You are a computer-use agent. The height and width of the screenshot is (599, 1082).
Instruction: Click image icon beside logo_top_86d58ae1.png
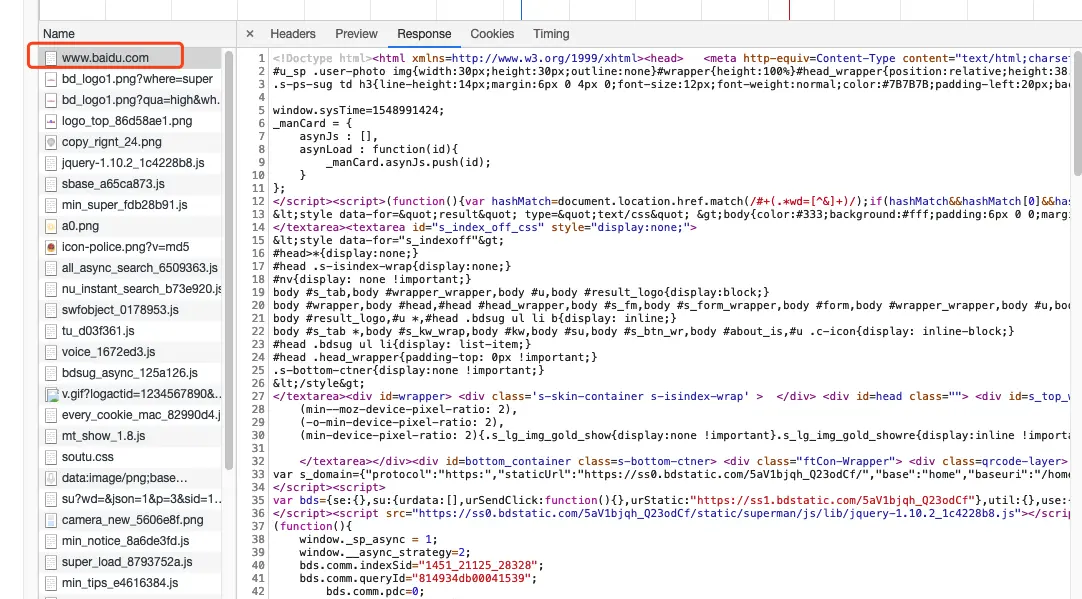coord(50,121)
